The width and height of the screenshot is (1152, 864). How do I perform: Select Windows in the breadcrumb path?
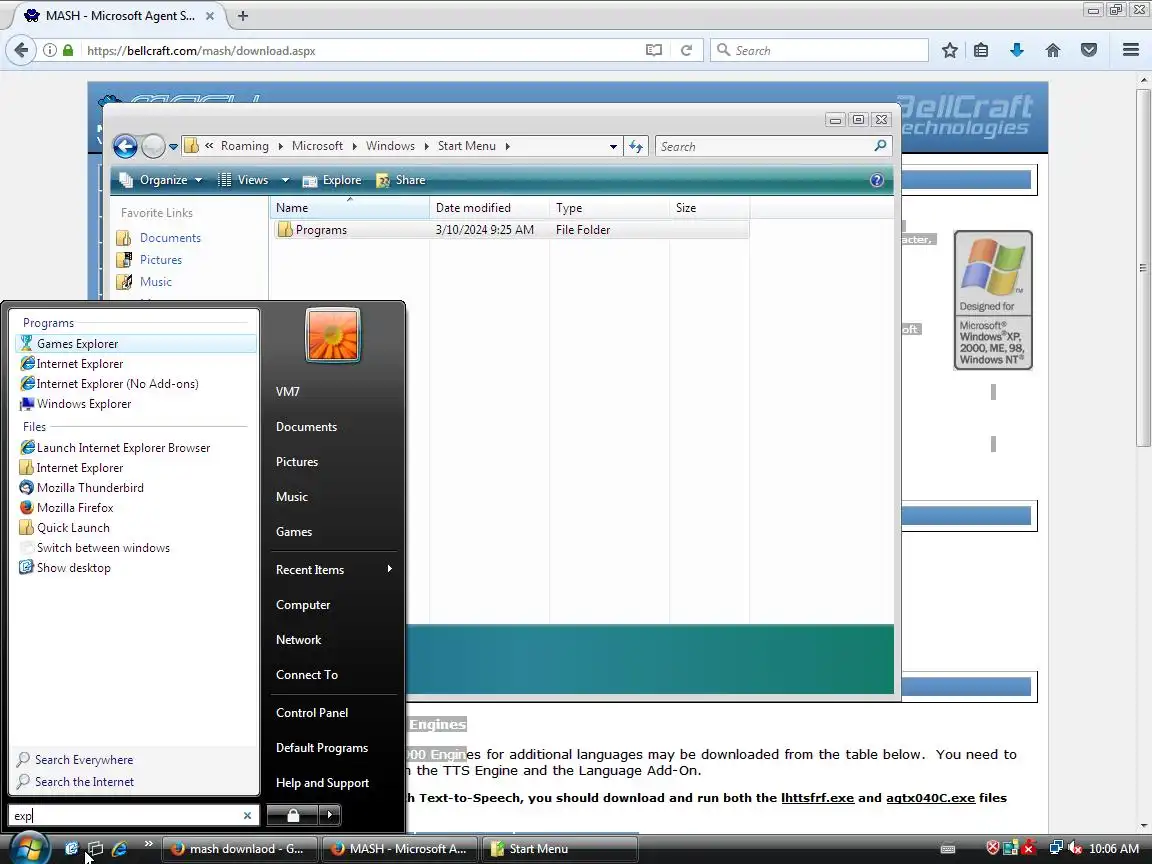coord(390,146)
